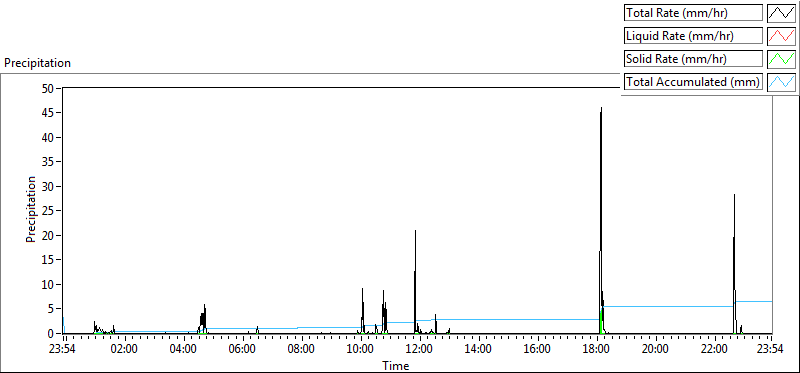Click the Liquid Rate red line icon

[x=781, y=36]
